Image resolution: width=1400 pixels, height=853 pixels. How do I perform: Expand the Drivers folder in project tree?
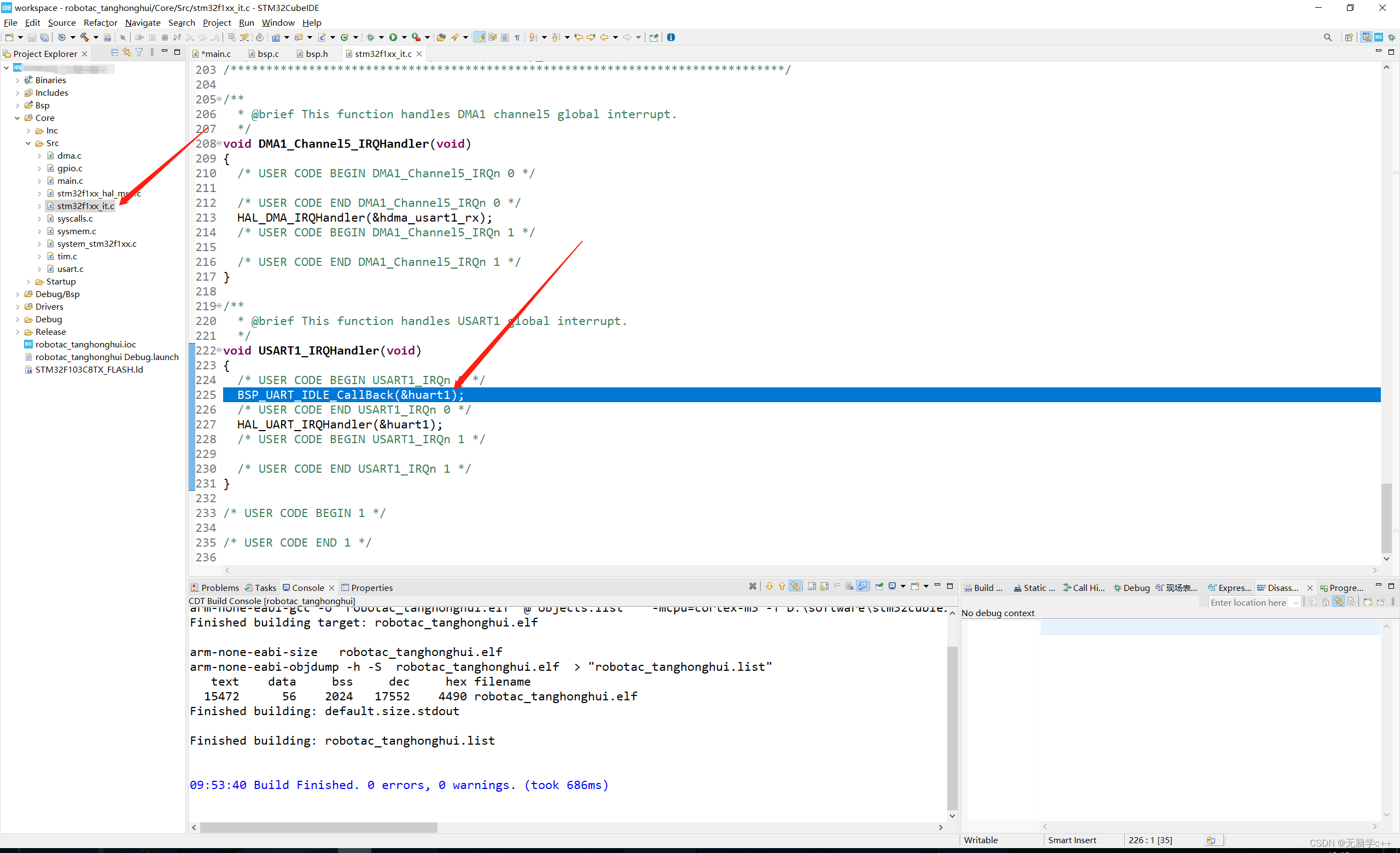click(x=17, y=307)
